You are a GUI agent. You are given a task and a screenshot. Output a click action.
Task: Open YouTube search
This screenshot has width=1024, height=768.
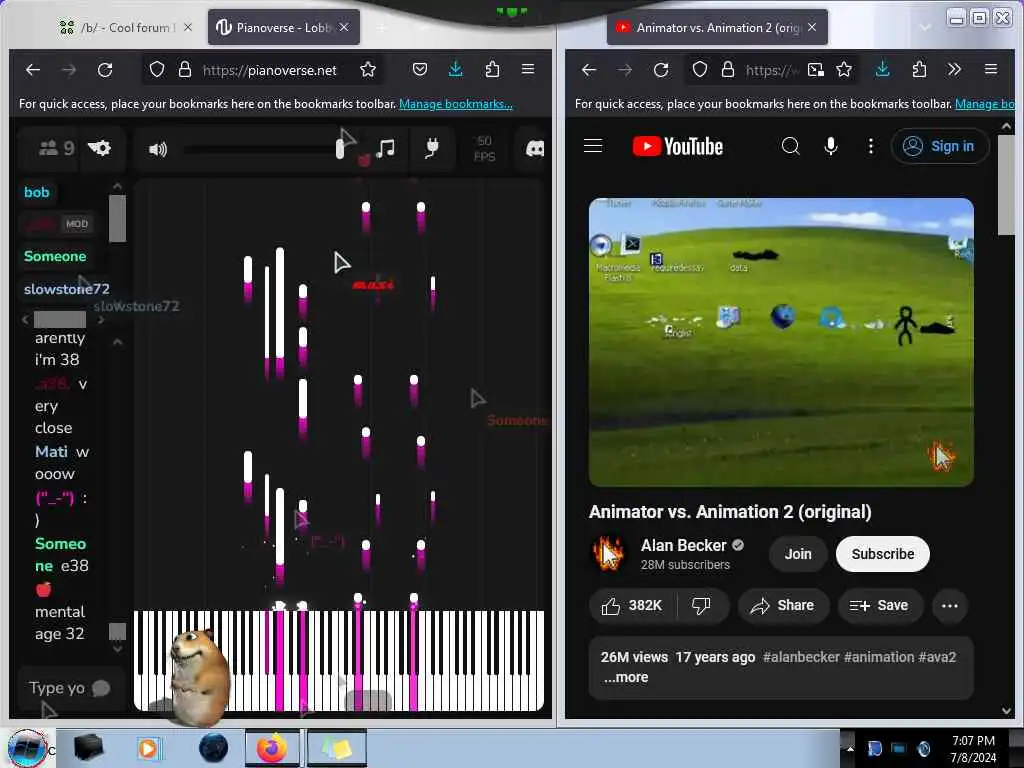[790, 146]
